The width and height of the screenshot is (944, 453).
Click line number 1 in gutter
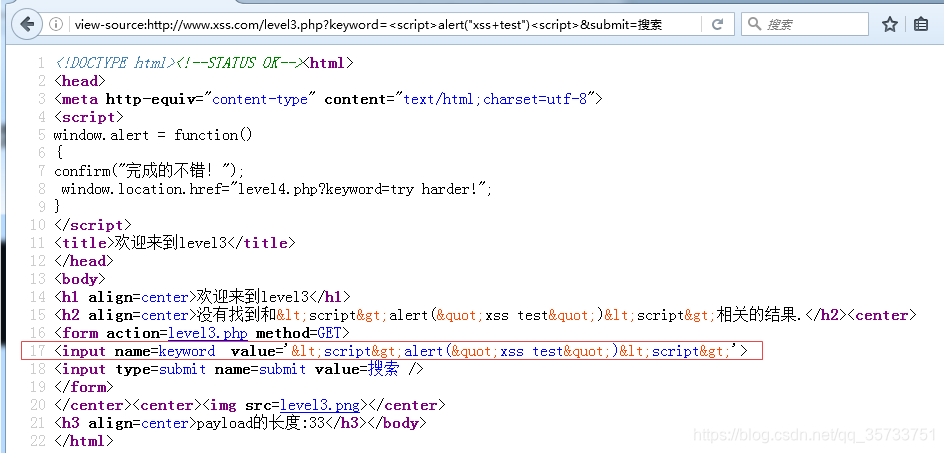click(x=41, y=63)
